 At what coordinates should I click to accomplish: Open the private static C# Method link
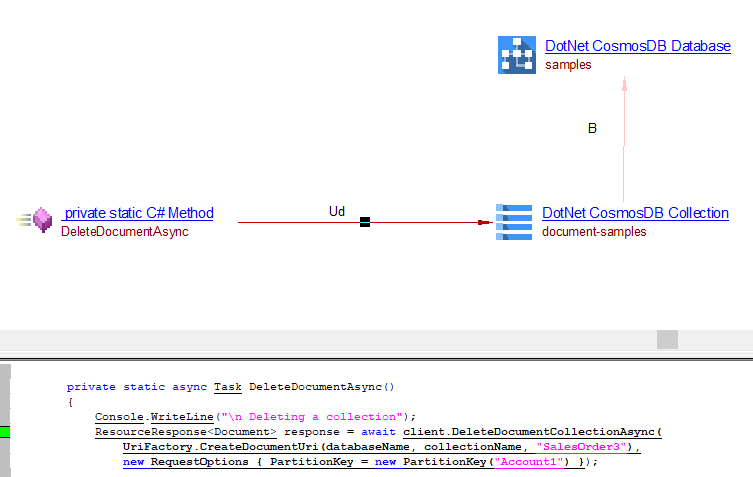(x=137, y=213)
